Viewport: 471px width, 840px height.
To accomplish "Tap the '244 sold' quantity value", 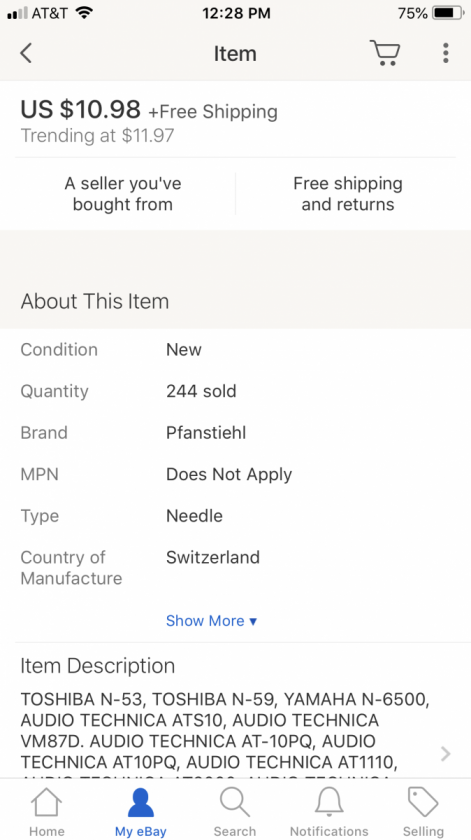I will tap(201, 391).
